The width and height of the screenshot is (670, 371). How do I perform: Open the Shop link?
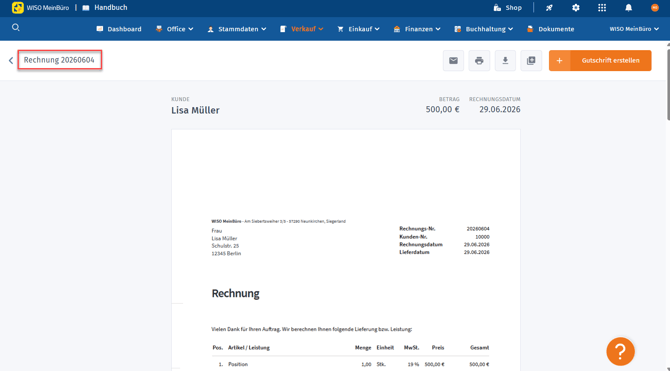(x=508, y=8)
